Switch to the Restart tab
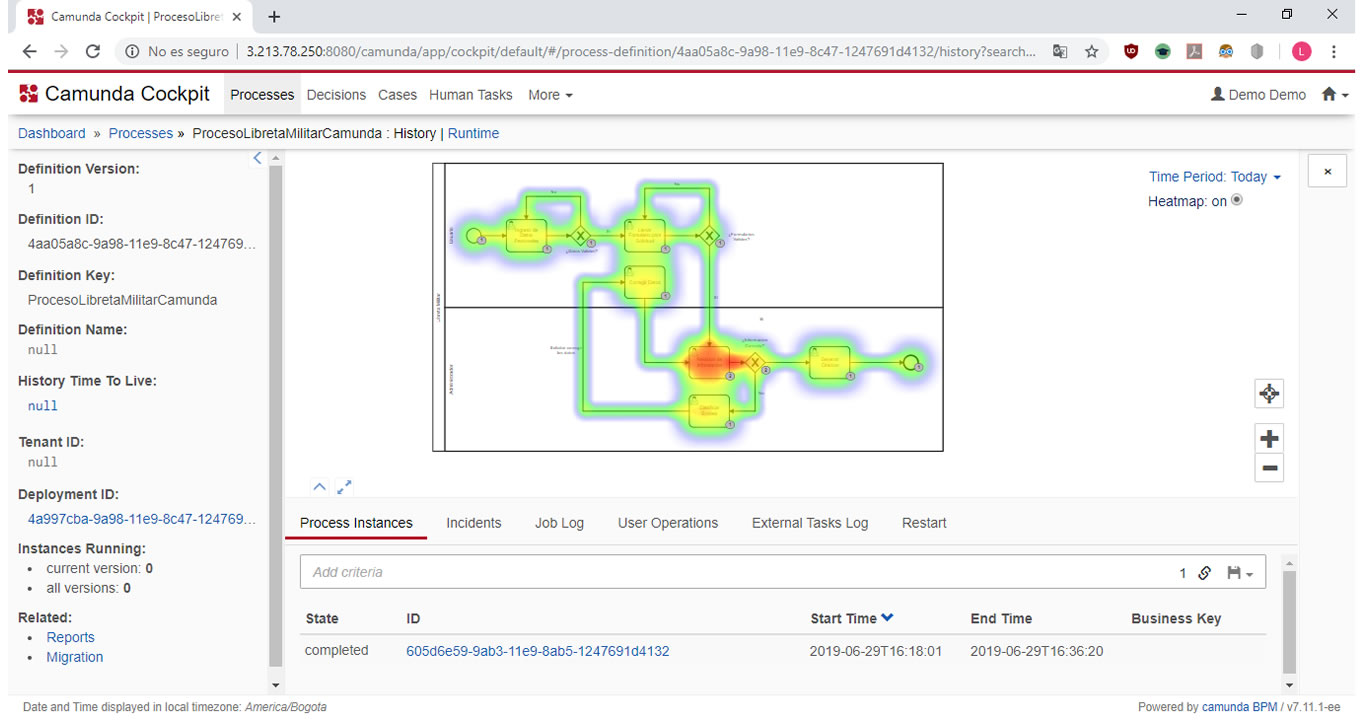The height and width of the screenshot is (720, 1370). [924, 523]
